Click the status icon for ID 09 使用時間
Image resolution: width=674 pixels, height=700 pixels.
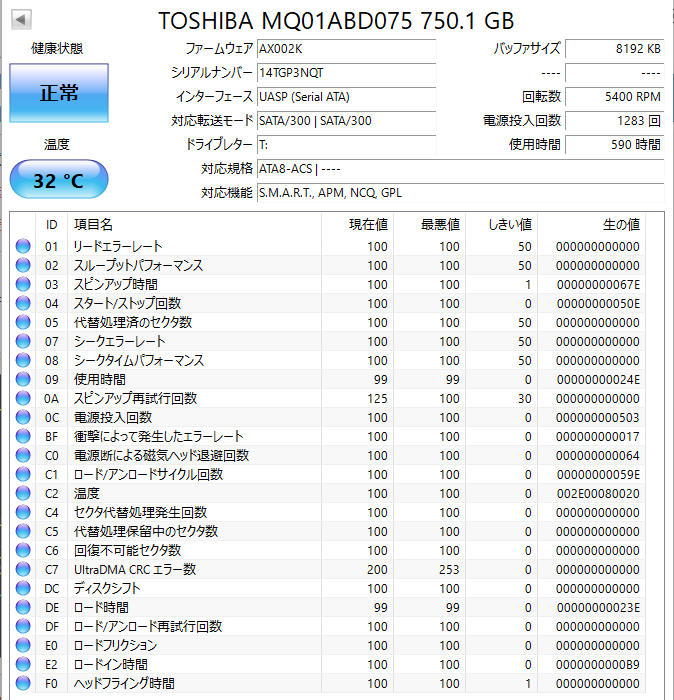[x=23, y=379]
